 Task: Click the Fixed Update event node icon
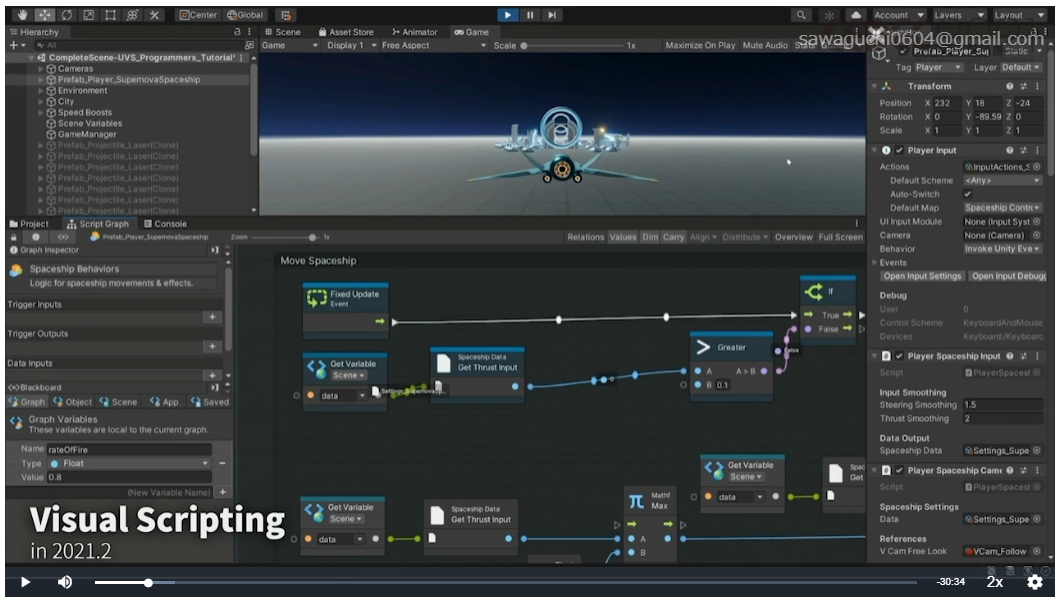(317, 298)
